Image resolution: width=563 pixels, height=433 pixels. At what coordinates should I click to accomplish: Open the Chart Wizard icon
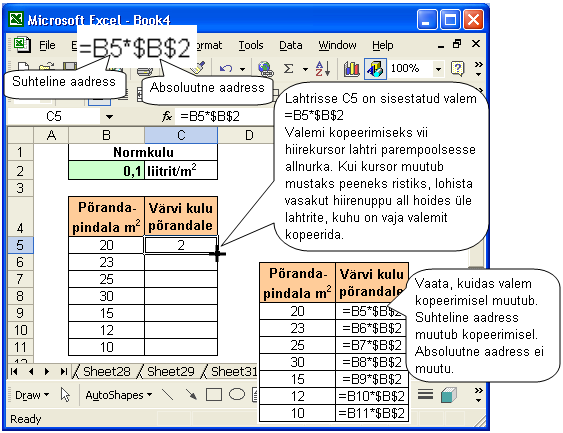click(x=352, y=68)
